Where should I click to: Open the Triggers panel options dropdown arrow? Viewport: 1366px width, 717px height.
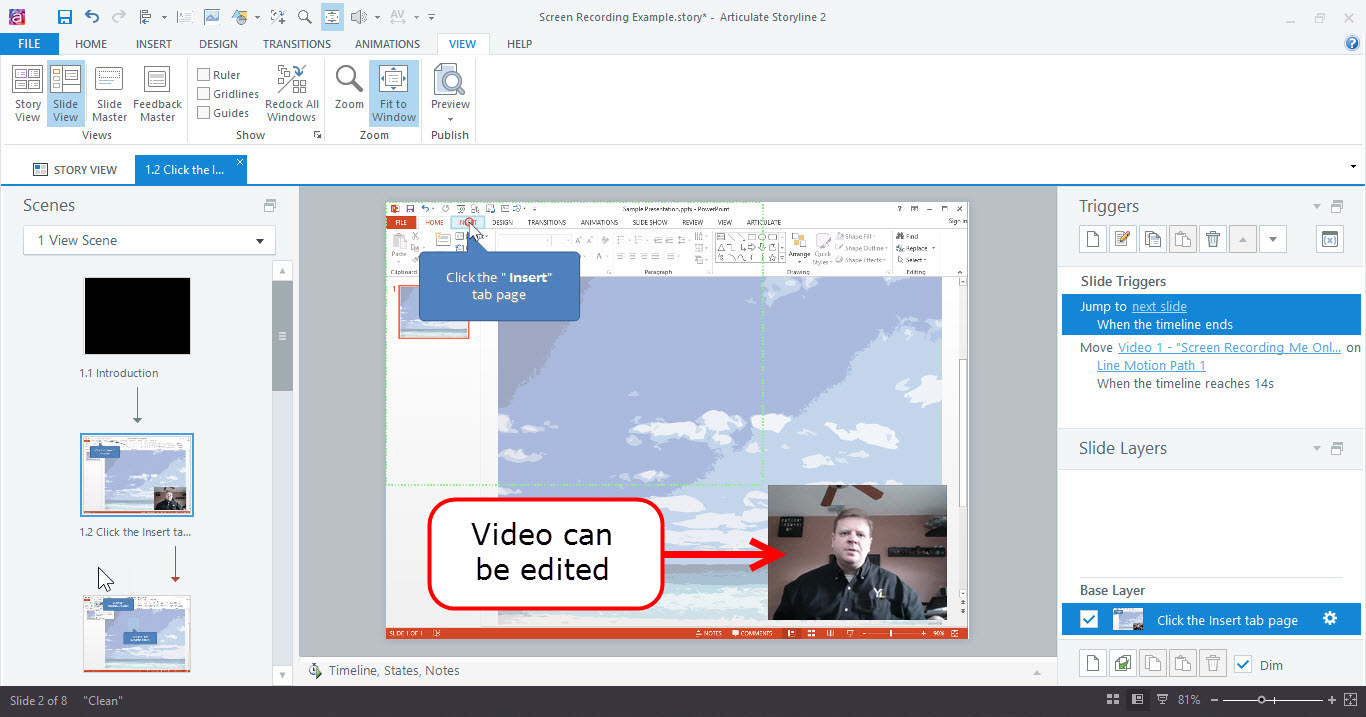(1317, 207)
